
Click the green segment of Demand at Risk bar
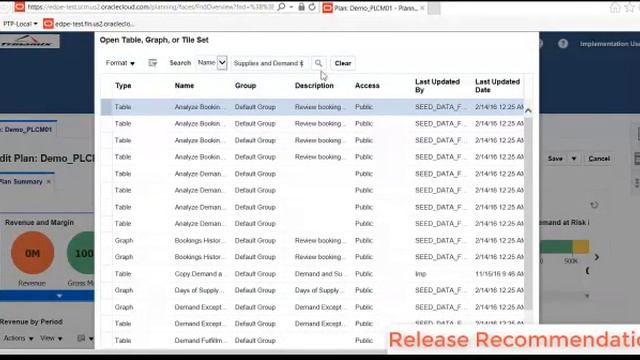(x=556, y=247)
